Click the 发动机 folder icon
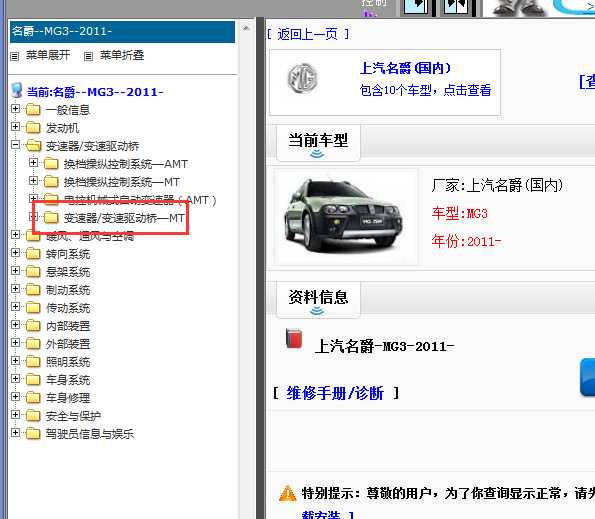The image size is (595, 519). click(33, 127)
